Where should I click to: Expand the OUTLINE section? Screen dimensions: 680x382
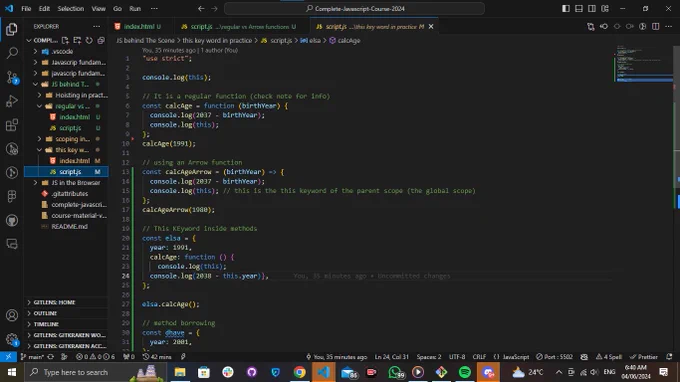66,313
